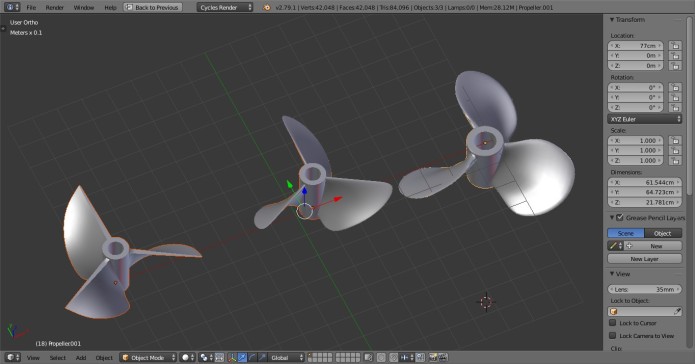Click the proportional editing circle icon
695x364 pixels.
(381, 357)
